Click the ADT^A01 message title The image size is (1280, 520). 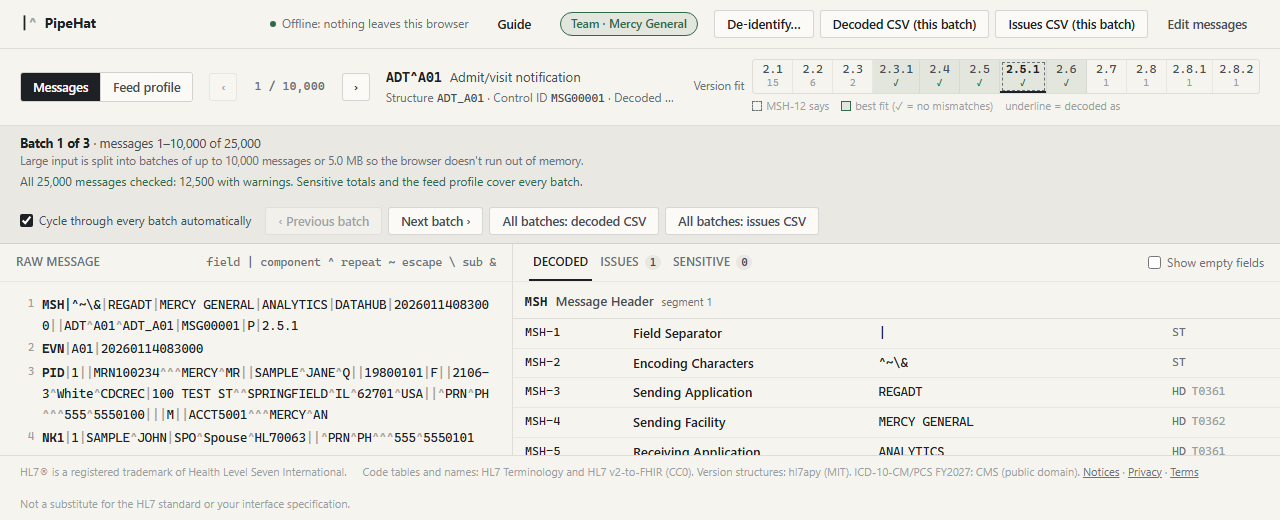tap(414, 77)
